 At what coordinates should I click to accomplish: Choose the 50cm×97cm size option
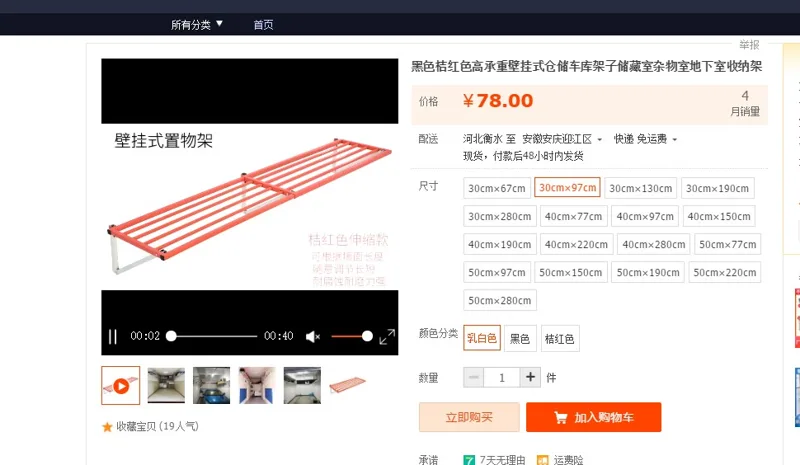[x=497, y=272]
